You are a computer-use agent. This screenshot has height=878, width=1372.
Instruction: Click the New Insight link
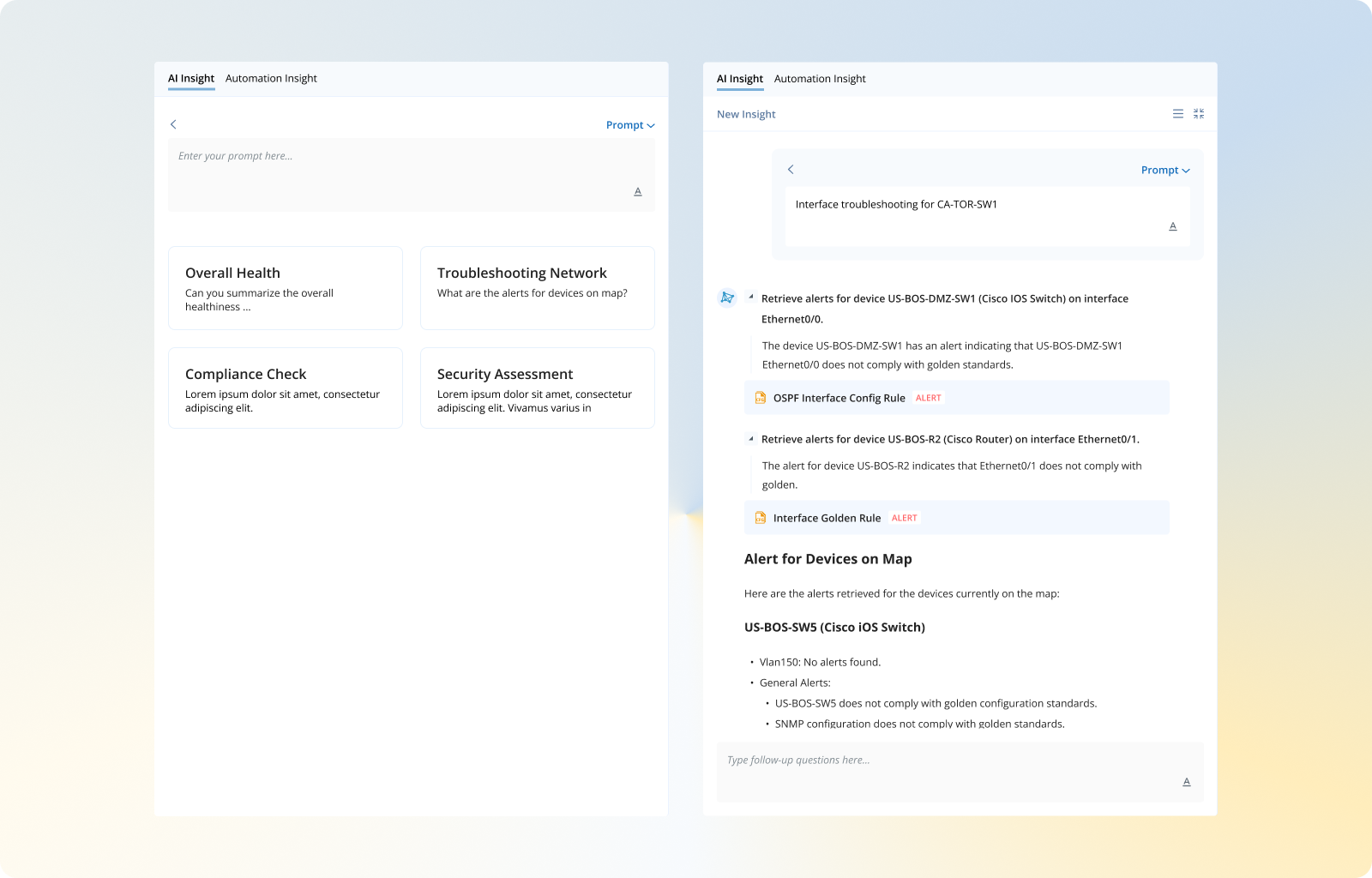(x=746, y=114)
